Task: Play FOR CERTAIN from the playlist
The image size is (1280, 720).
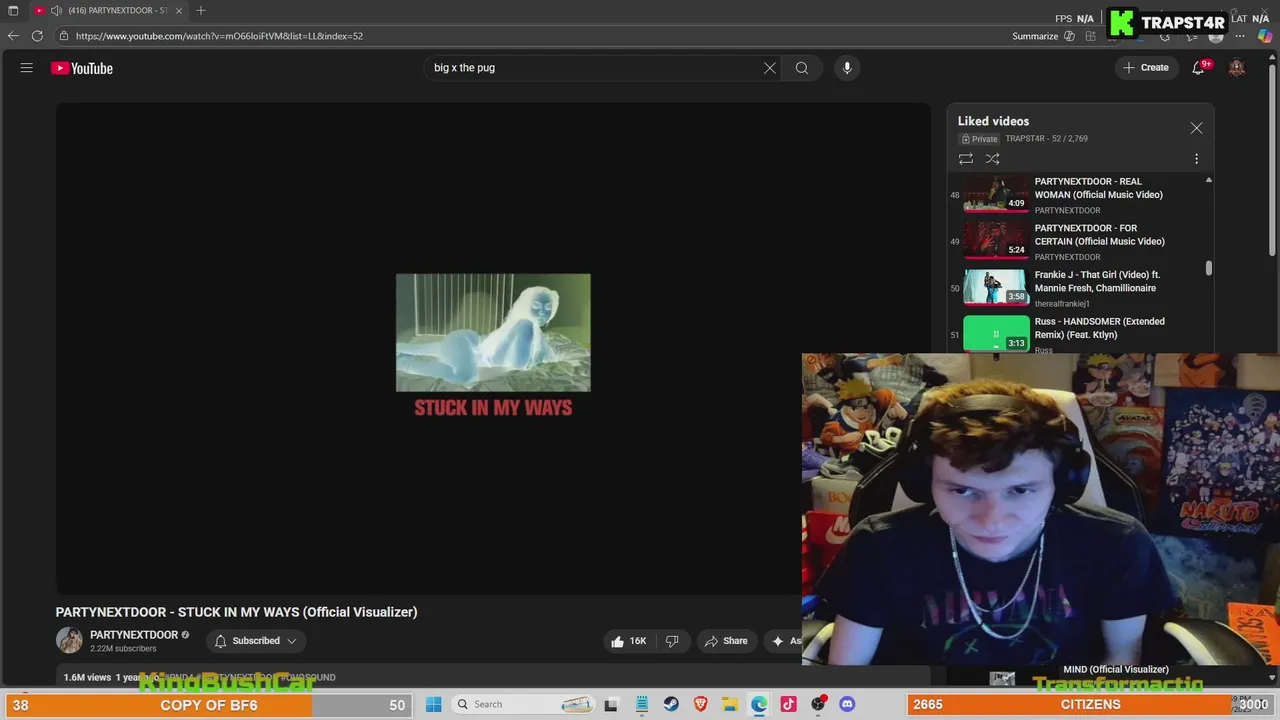Action: [1080, 241]
